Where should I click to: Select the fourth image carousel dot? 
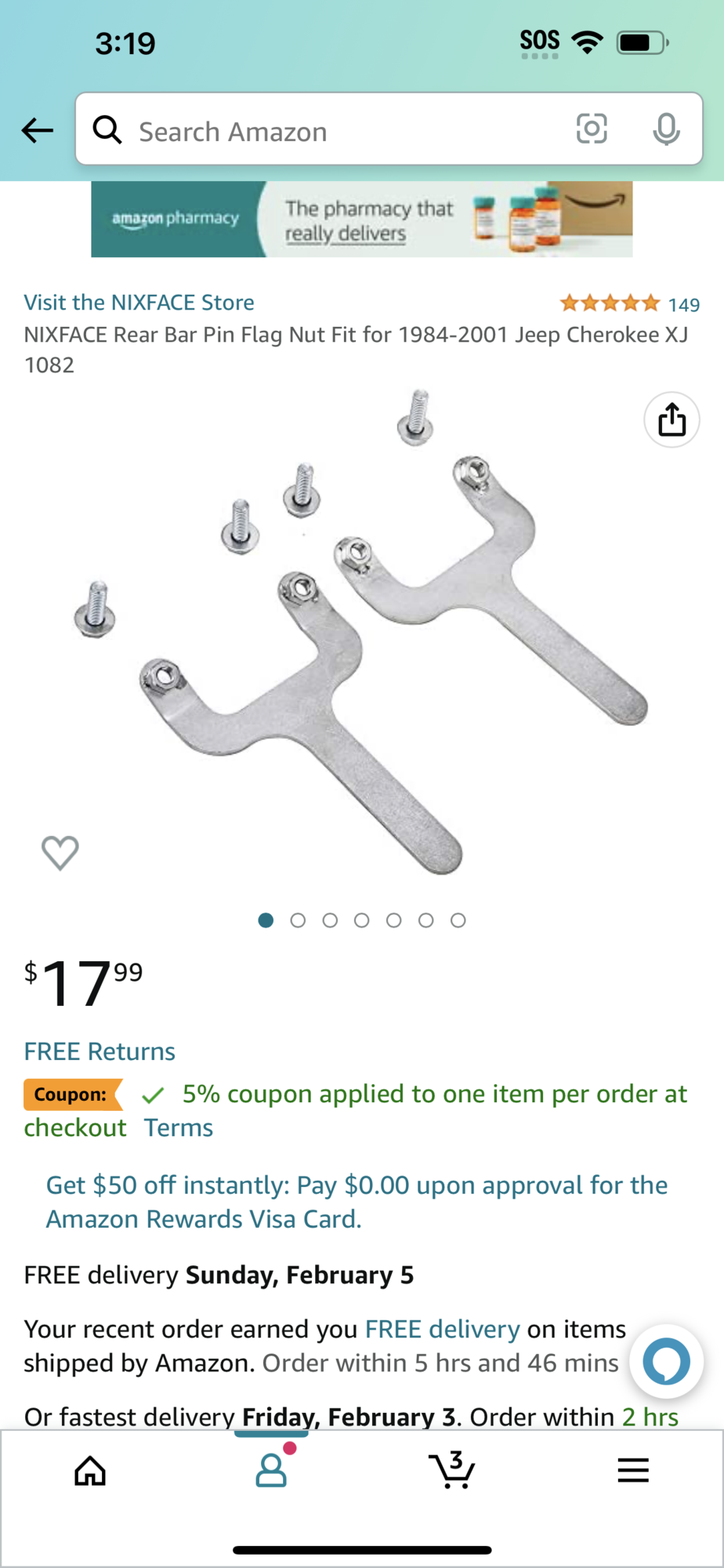[361, 920]
